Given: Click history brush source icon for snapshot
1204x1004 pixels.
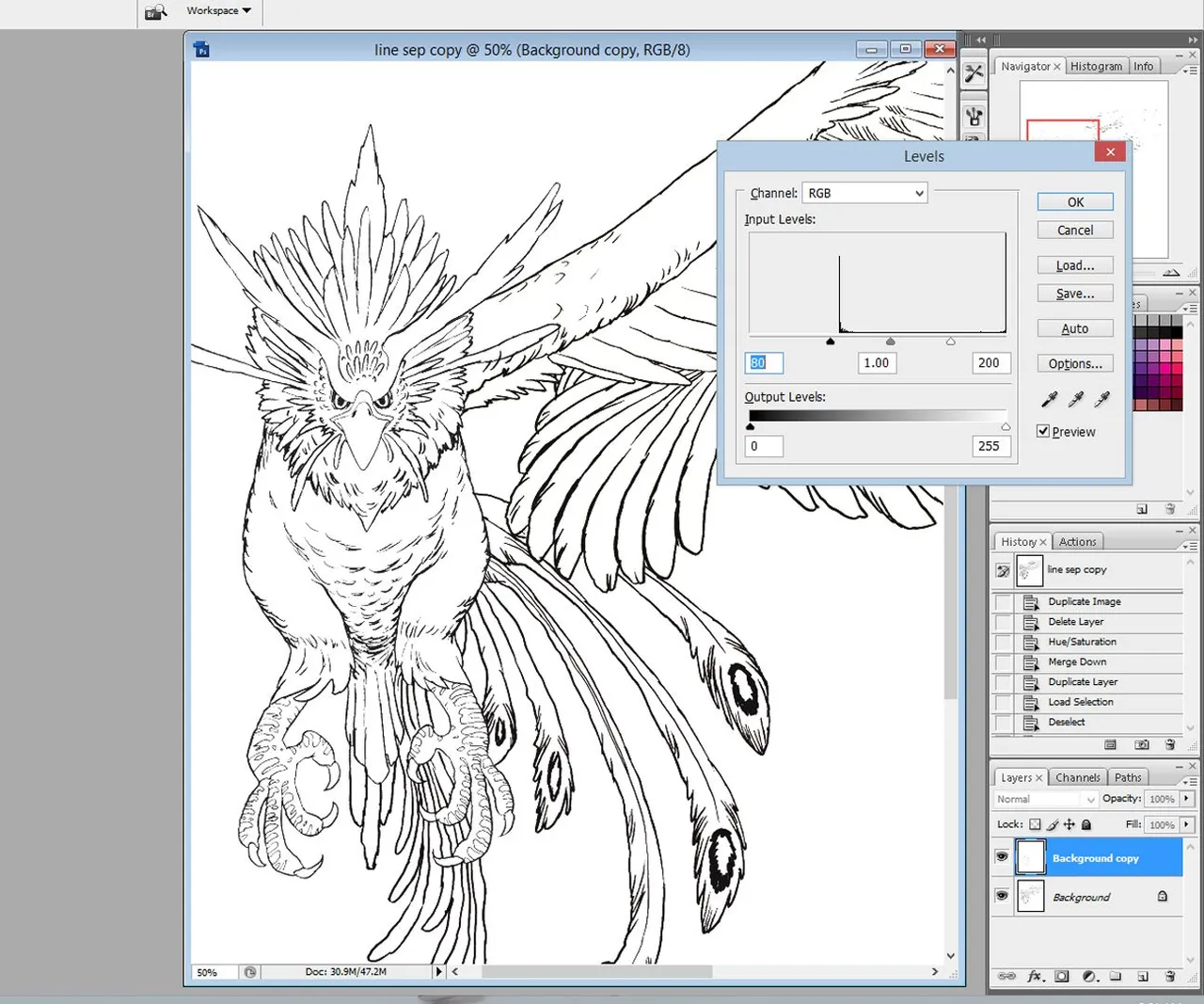Looking at the screenshot, I should click(x=1003, y=570).
